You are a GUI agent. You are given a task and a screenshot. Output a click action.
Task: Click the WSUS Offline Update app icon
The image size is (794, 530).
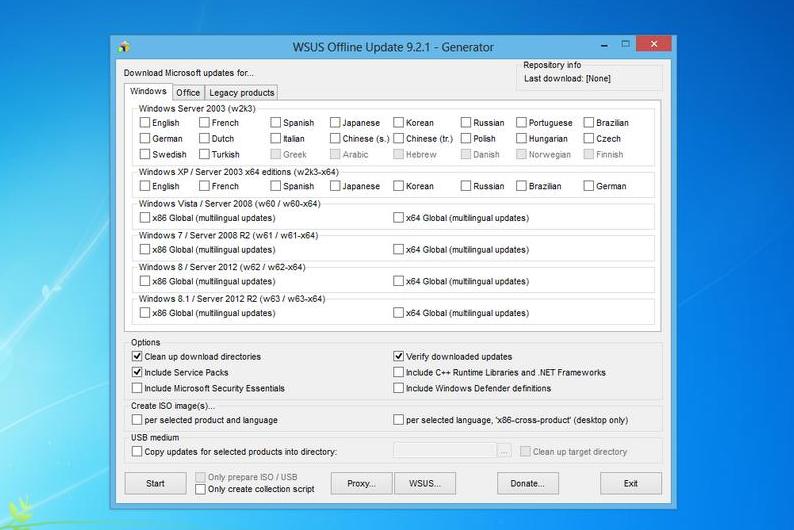pos(124,47)
